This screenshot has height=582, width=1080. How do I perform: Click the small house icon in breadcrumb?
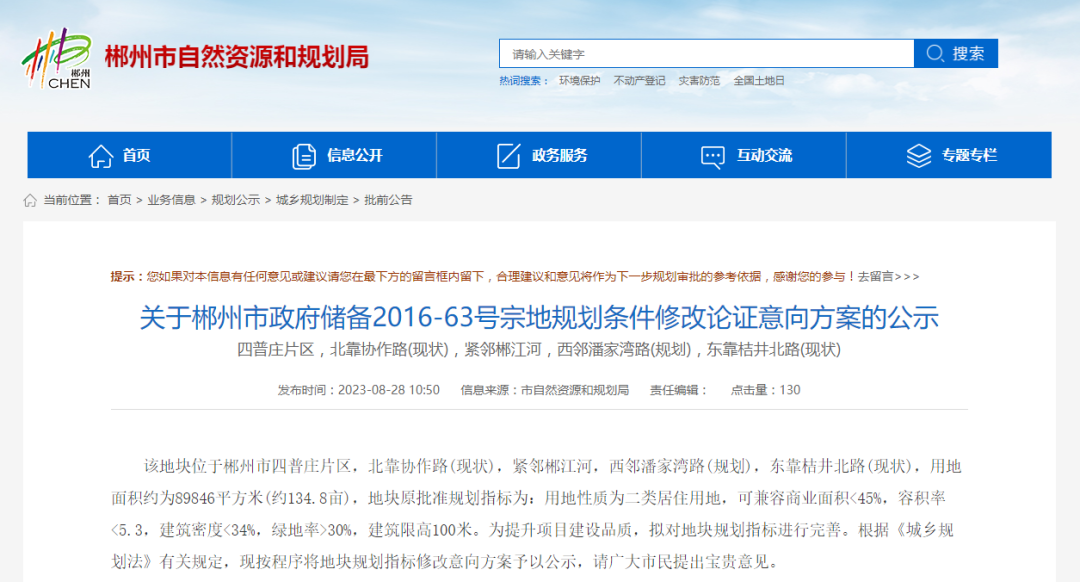(x=30, y=200)
